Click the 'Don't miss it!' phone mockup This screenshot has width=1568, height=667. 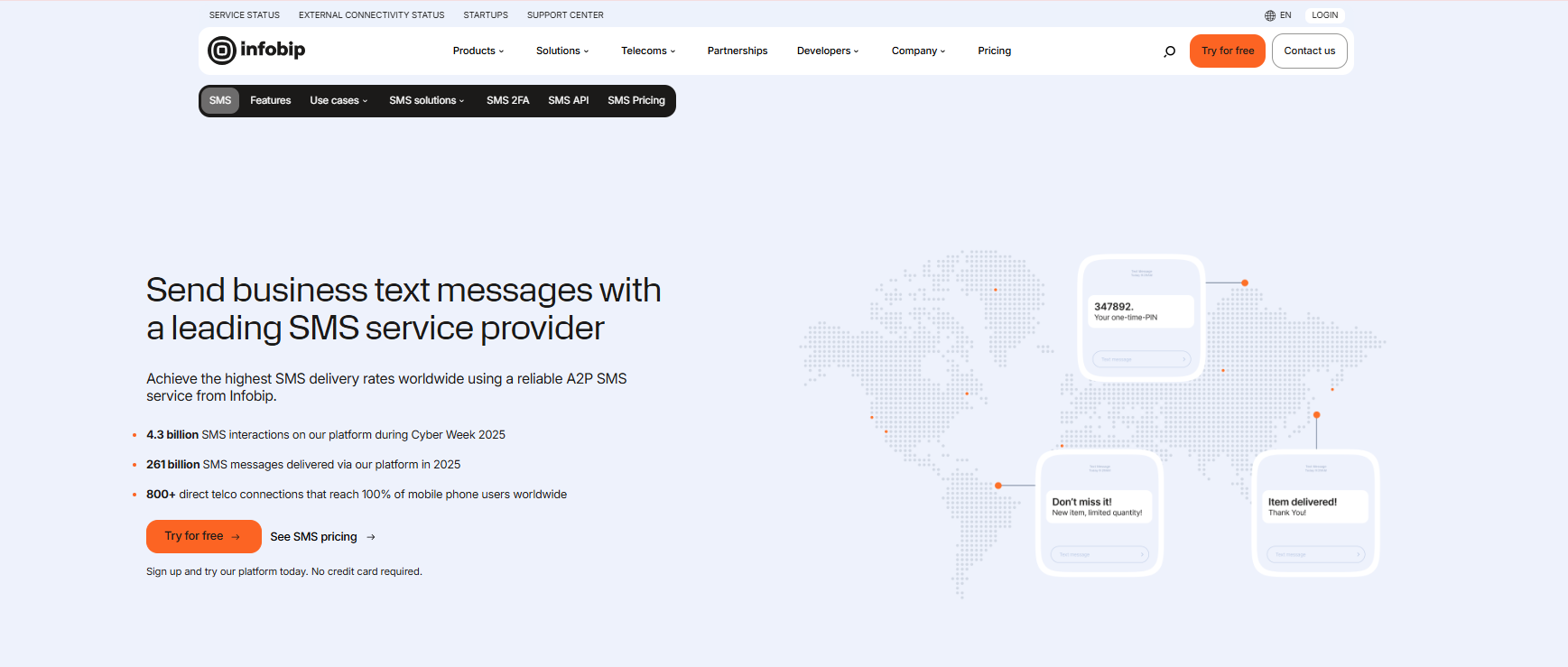pyautogui.click(x=1099, y=513)
